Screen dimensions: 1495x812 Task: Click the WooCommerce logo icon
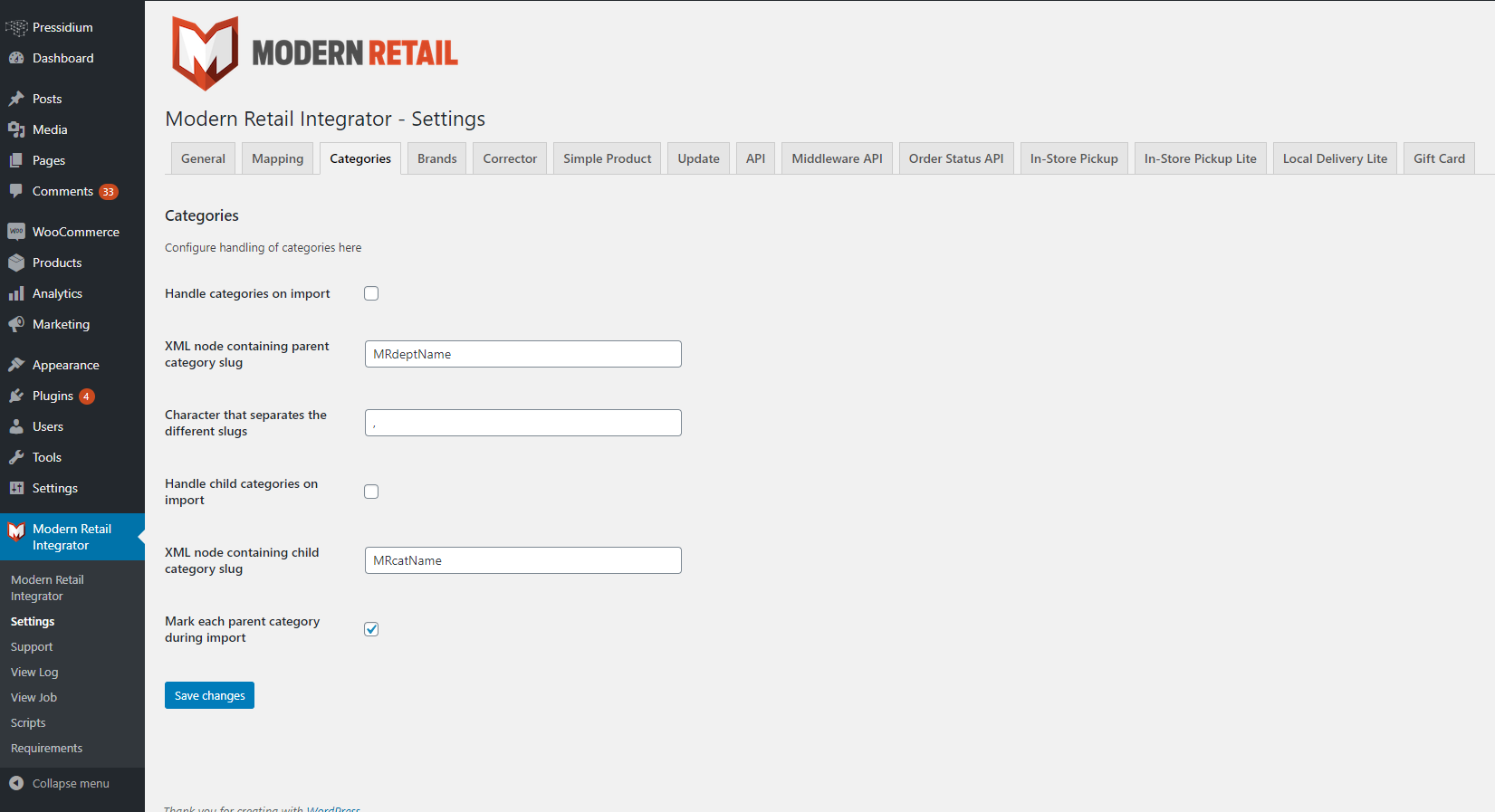coord(16,232)
